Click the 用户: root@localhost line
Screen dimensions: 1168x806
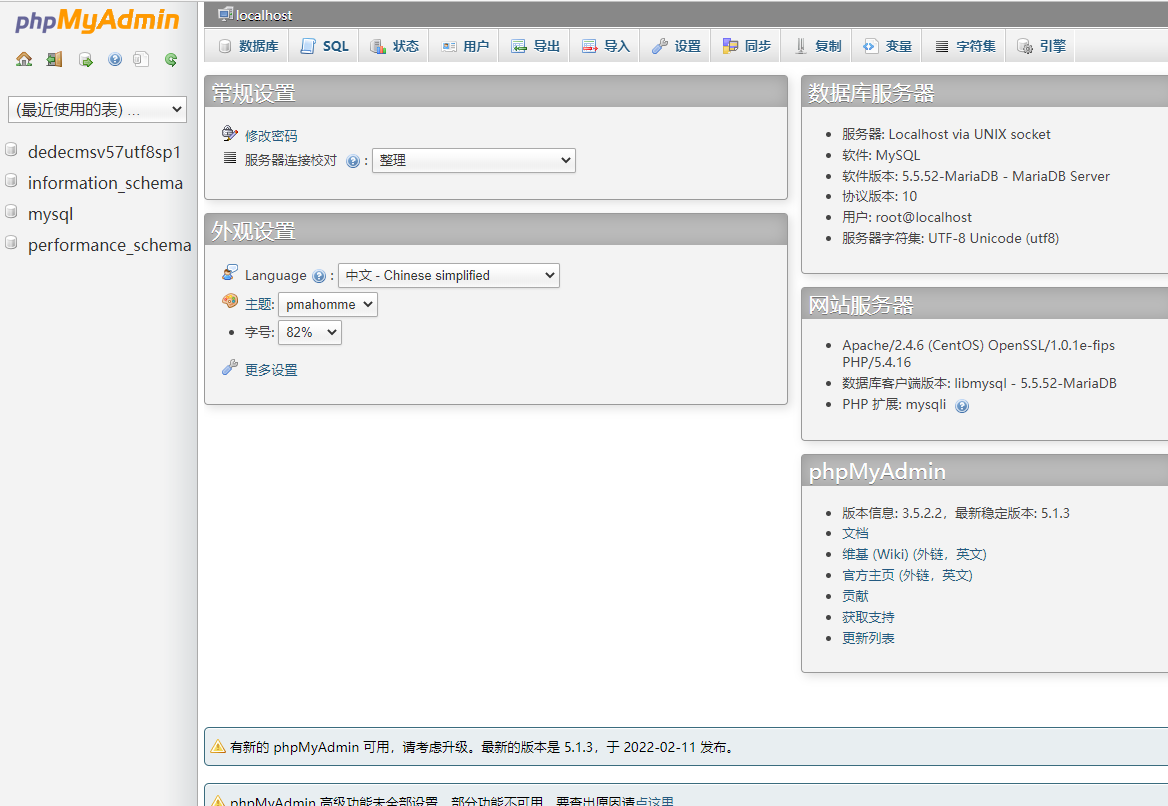(x=907, y=217)
